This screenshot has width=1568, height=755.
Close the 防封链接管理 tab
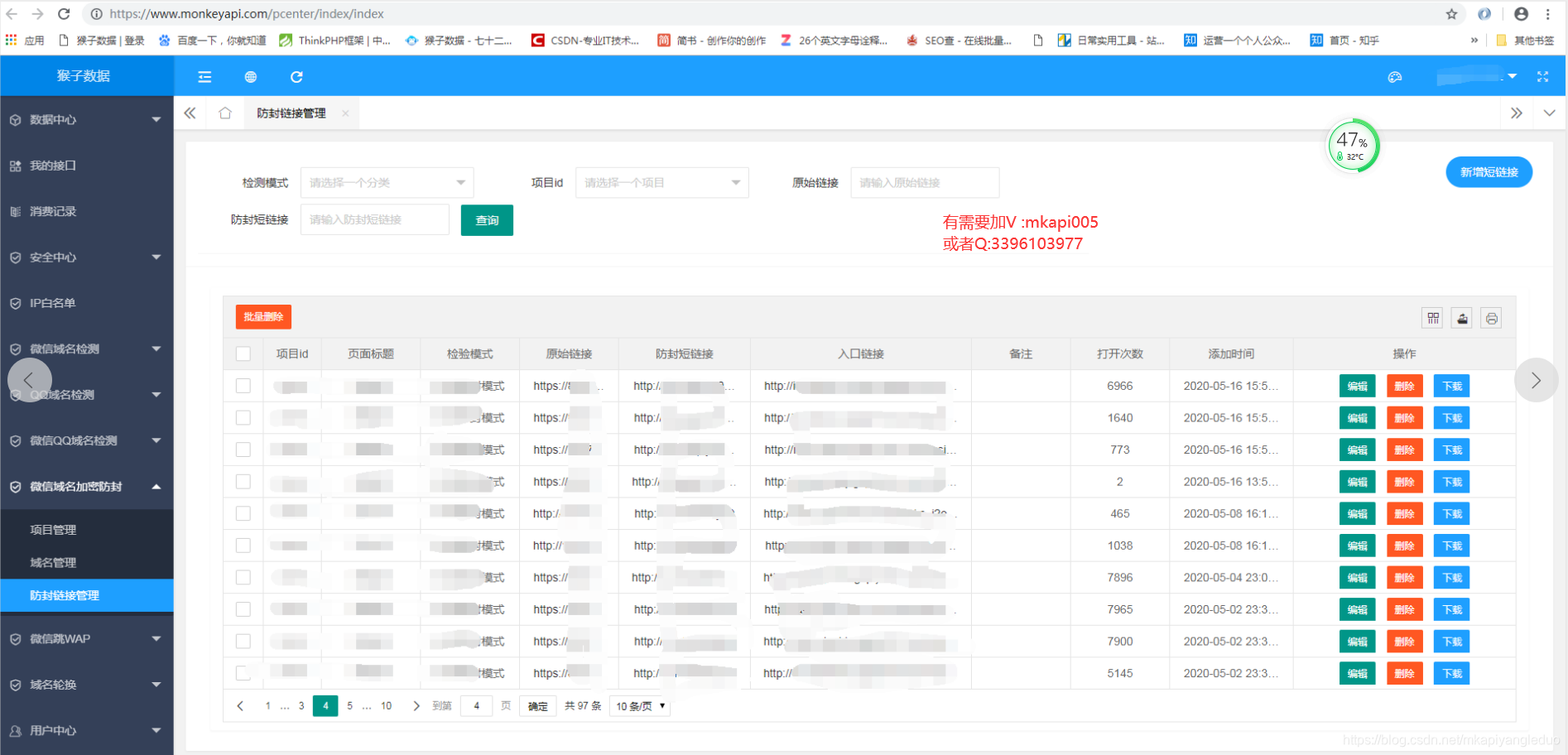[345, 113]
